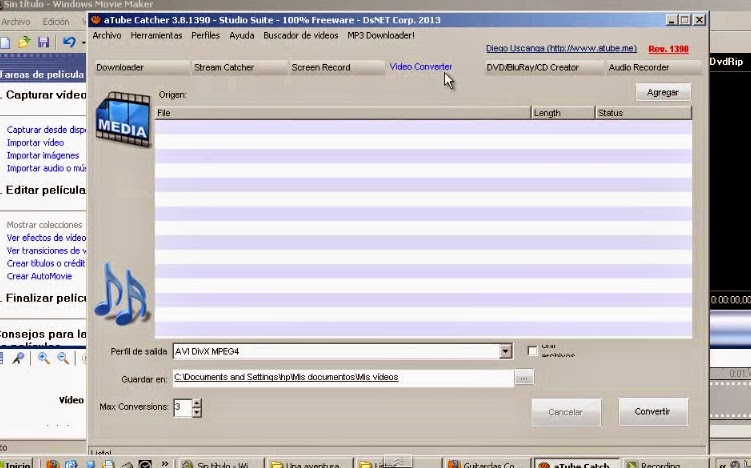Screen dimensions: 751x468
Task: Click the File column header
Action: pos(343,113)
